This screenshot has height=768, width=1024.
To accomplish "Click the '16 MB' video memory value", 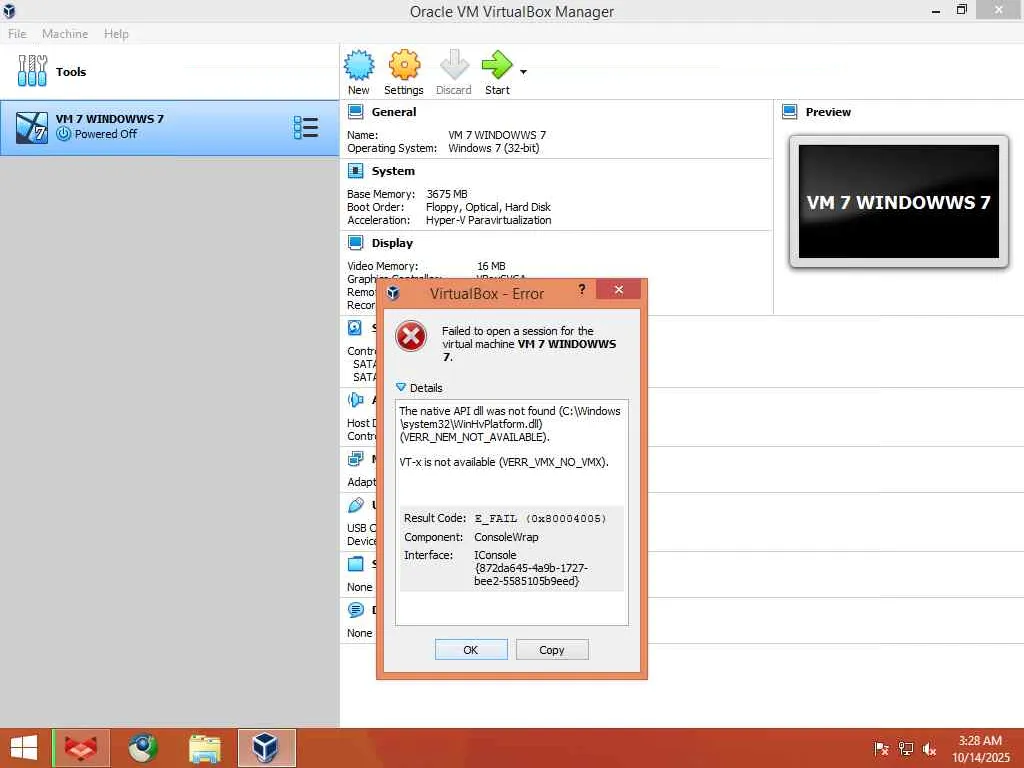I will pyautogui.click(x=491, y=266).
